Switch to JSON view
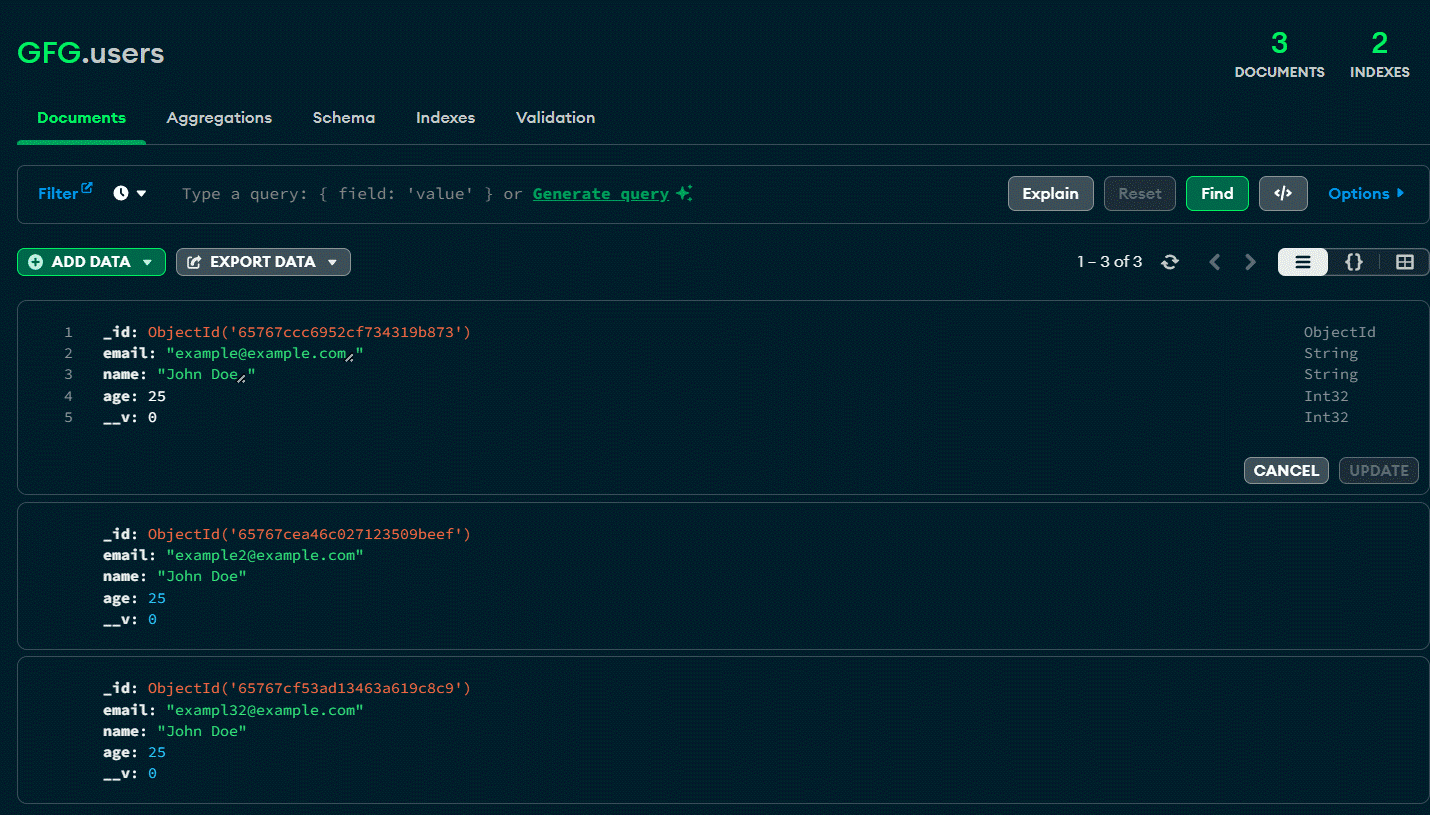Image resolution: width=1430 pixels, height=815 pixels. [x=1353, y=262]
